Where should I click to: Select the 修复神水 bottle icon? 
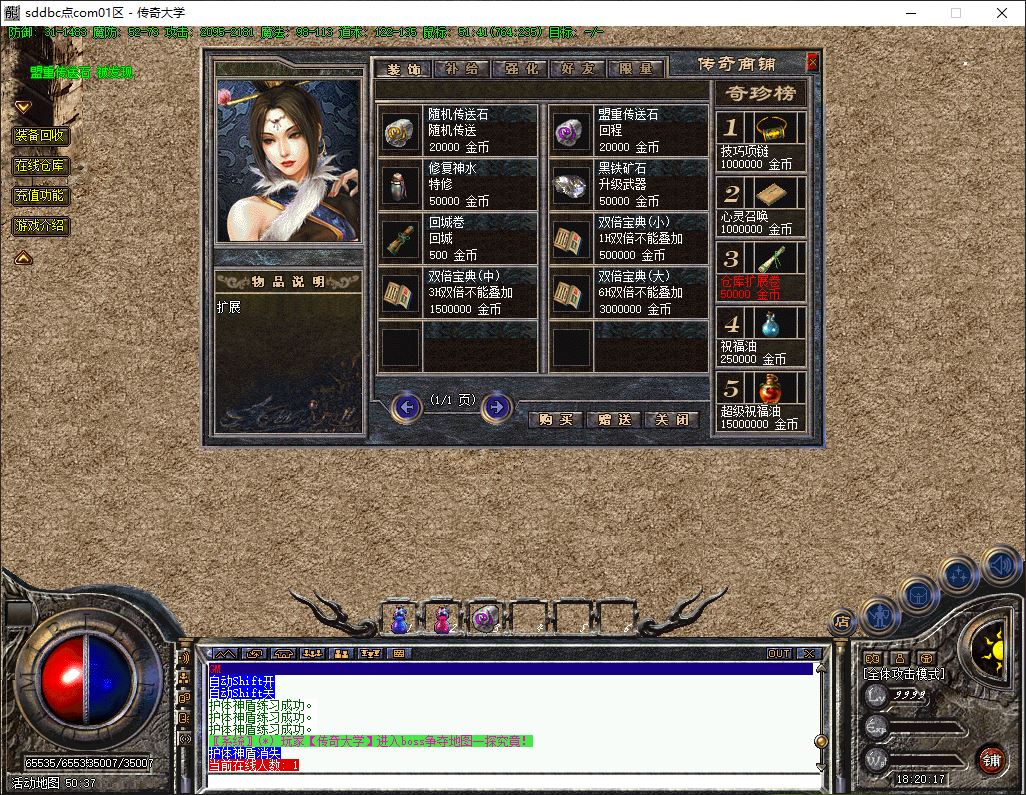point(400,185)
